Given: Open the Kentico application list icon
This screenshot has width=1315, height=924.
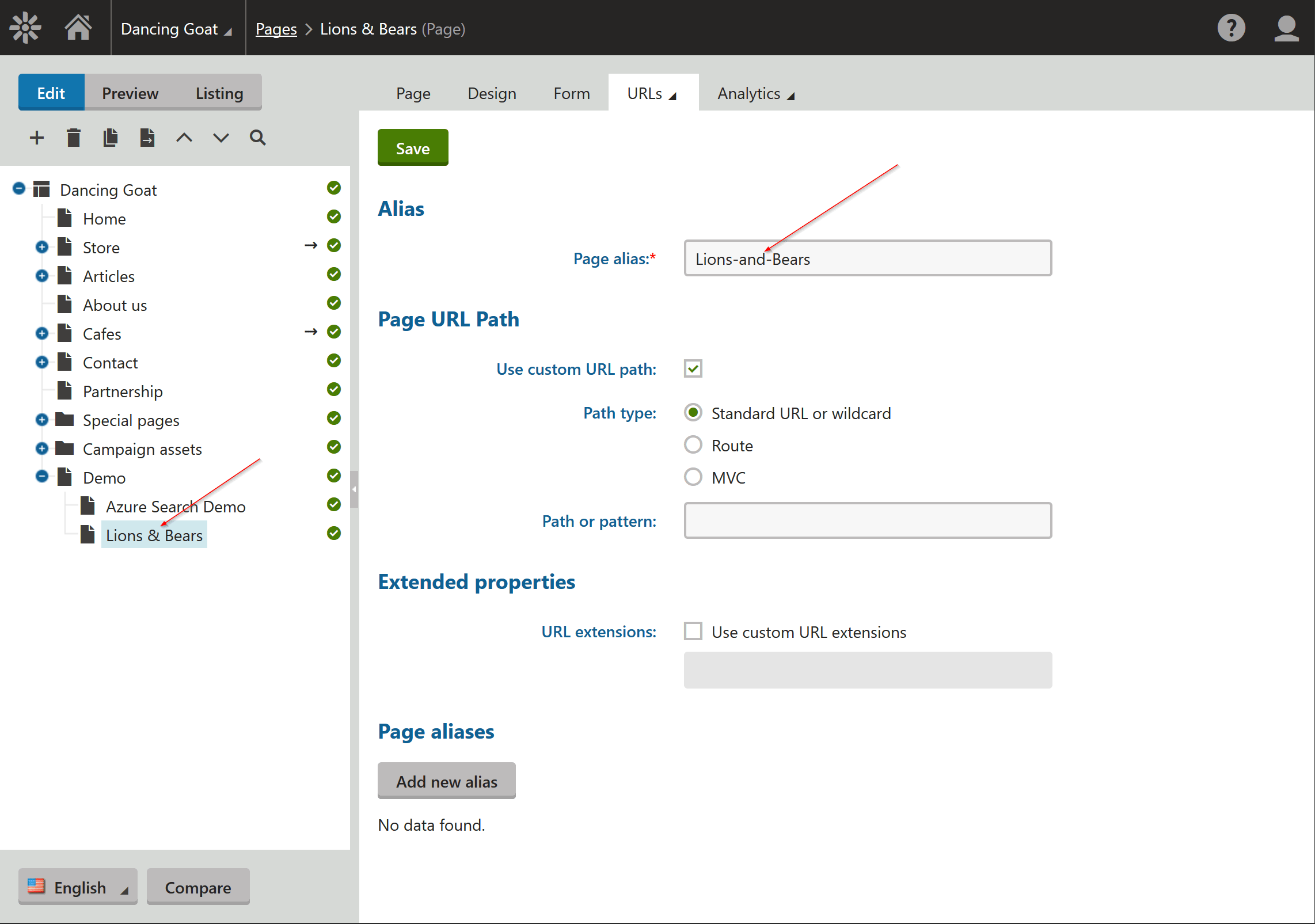Looking at the screenshot, I should [25, 28].
